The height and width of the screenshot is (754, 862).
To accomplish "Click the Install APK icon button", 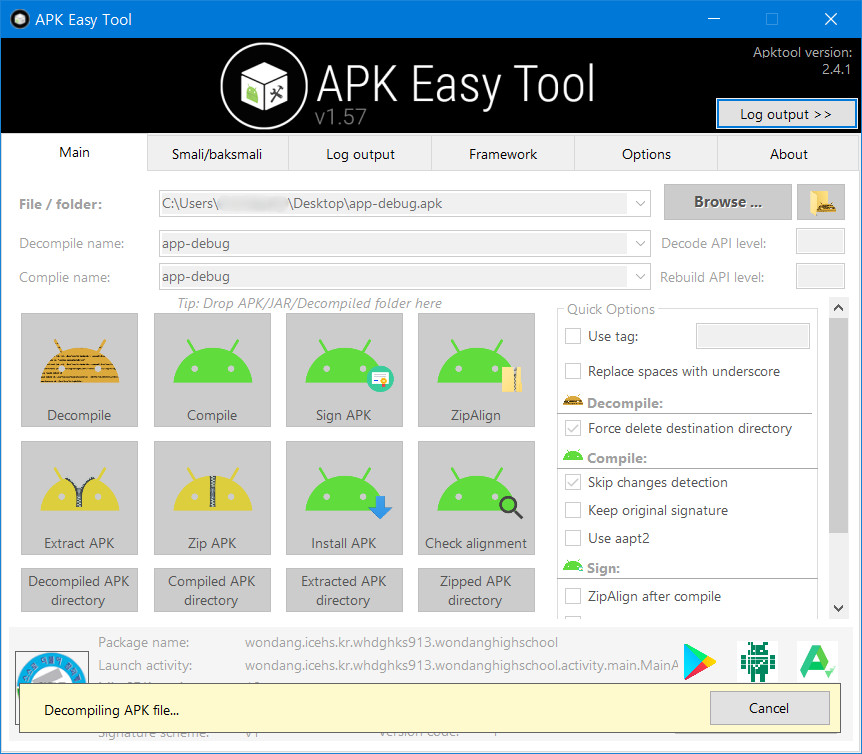I will pos(344,498).
